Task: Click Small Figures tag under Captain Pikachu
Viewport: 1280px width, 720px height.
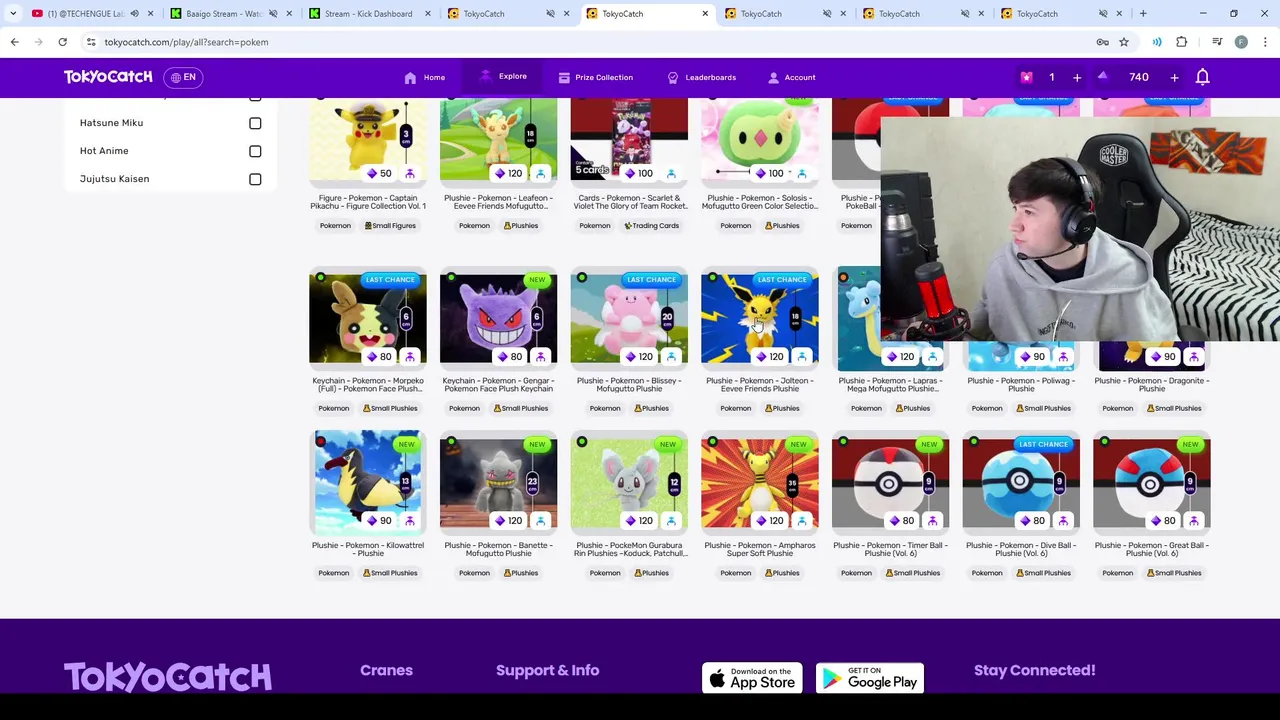Action: (390, 225)
